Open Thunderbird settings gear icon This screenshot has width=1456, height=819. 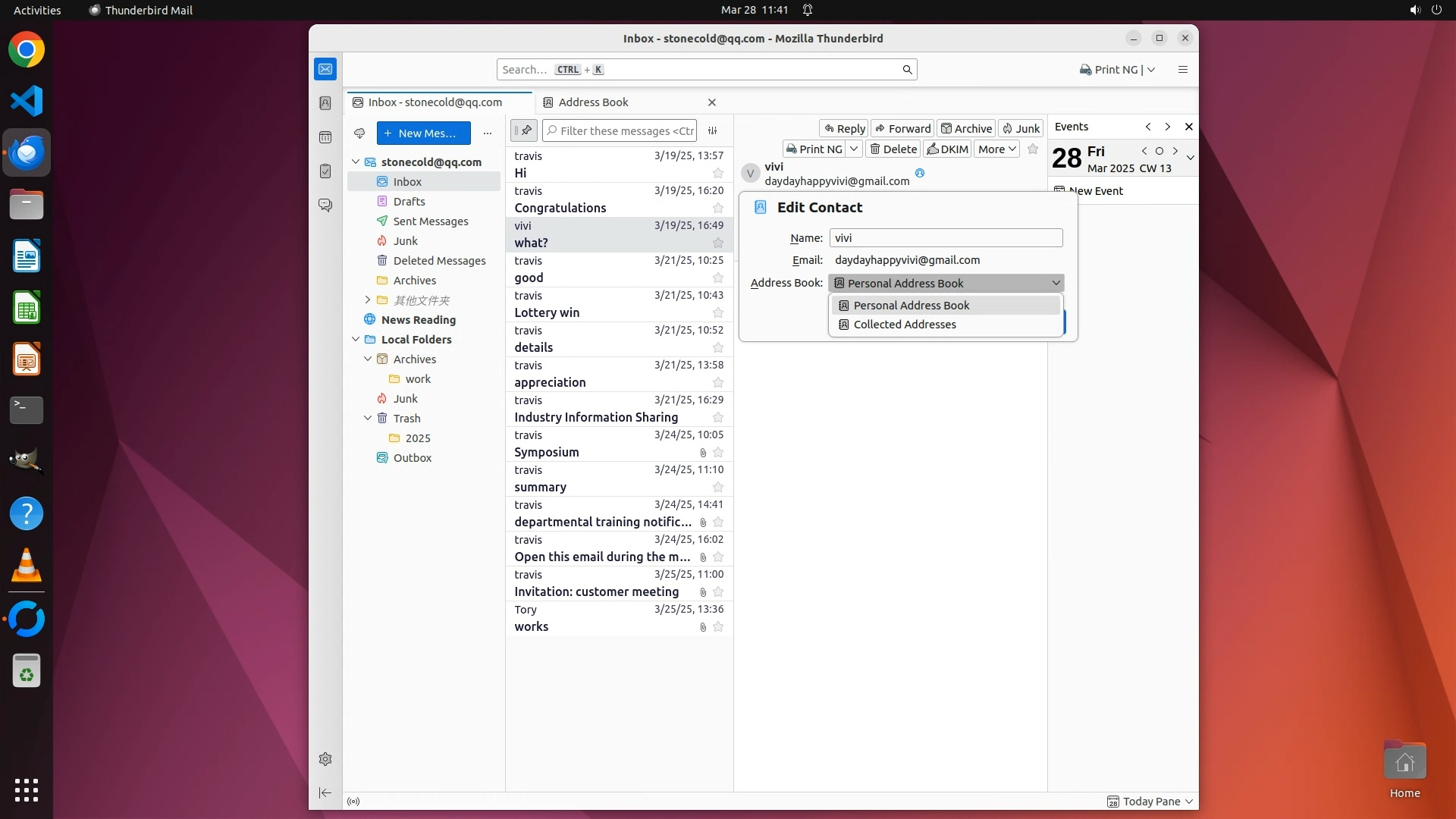point(325,759)
